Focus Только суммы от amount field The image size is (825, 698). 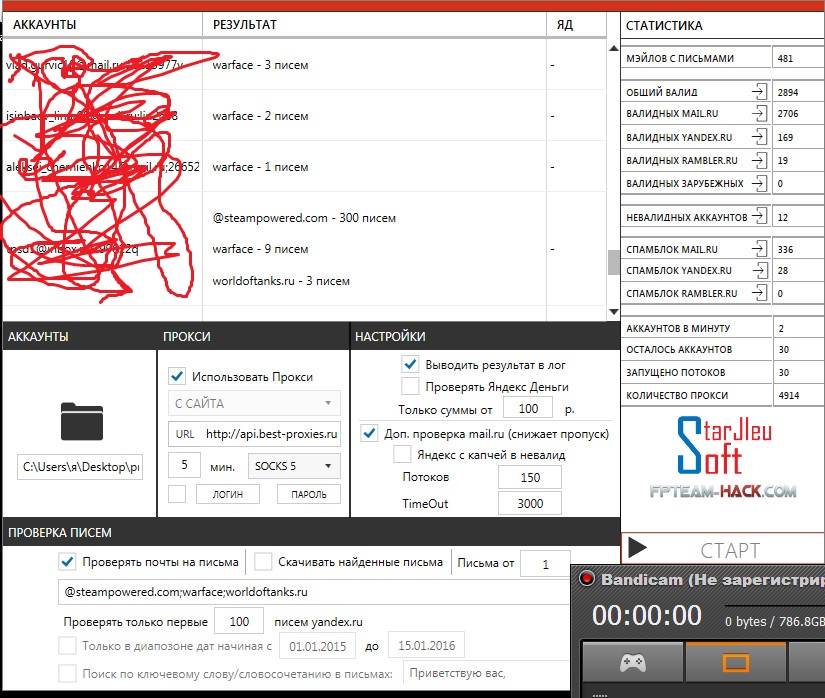point(528,409)
